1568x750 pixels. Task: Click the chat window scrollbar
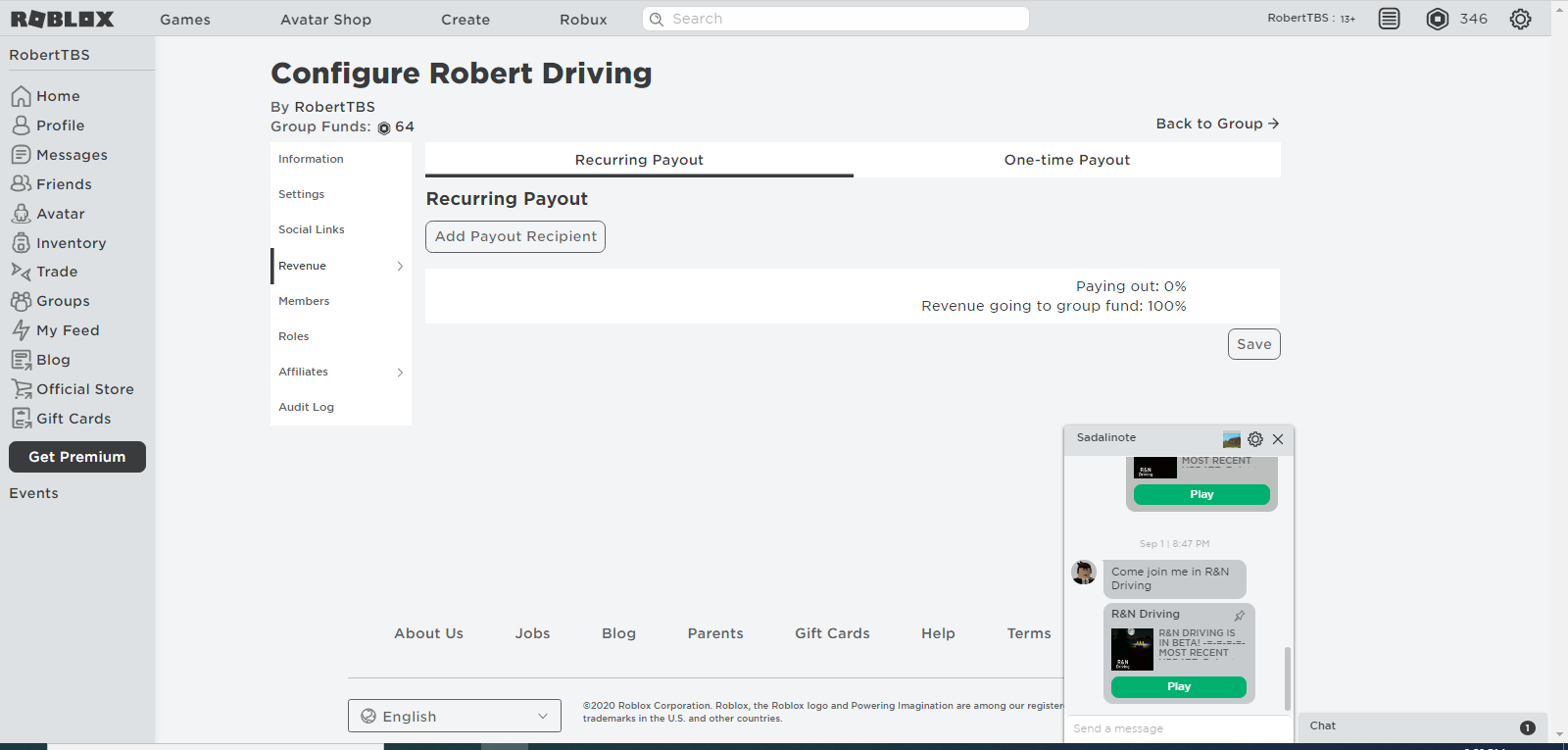coord(1287,676)
